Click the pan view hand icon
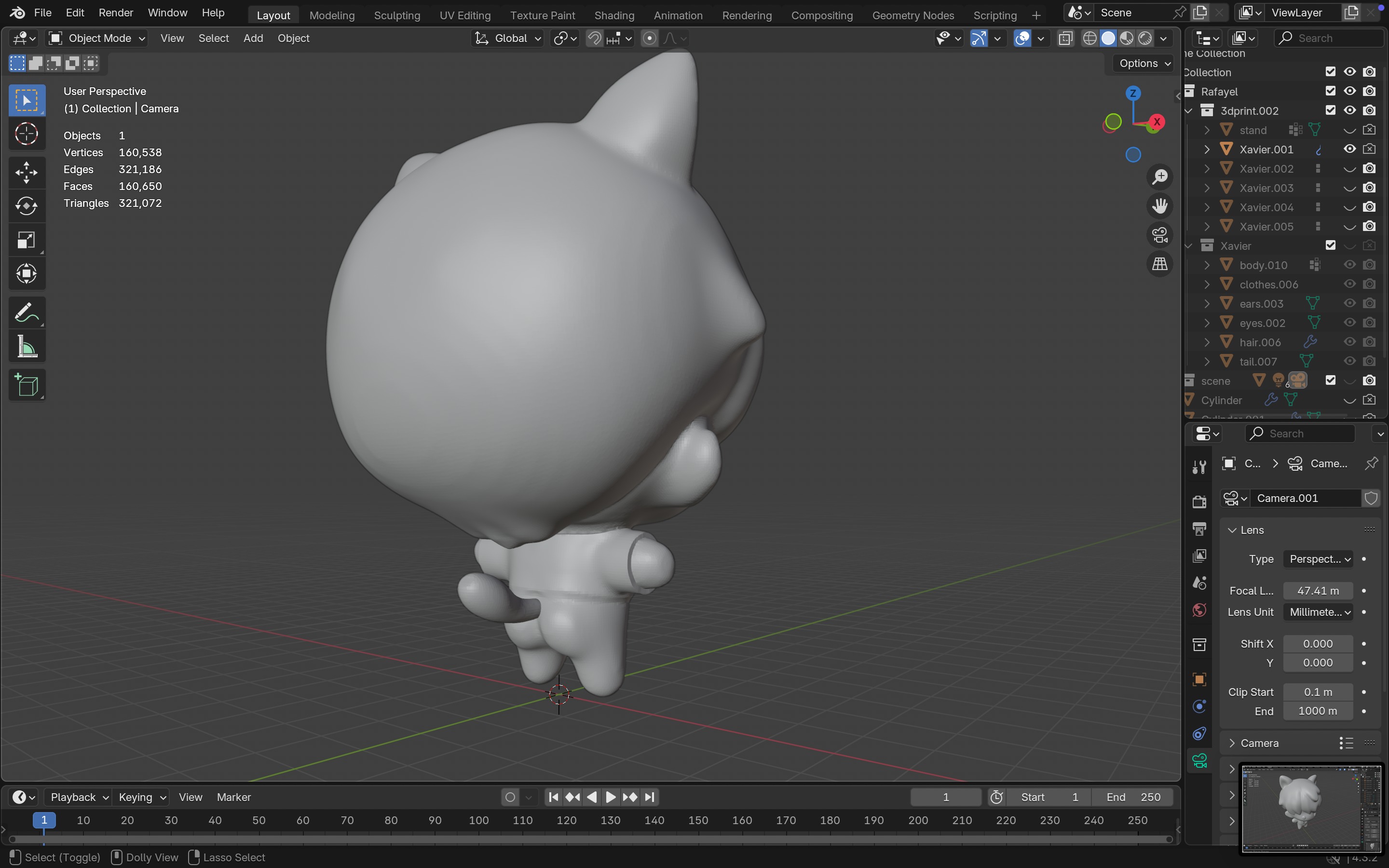 click(1160, 206)
